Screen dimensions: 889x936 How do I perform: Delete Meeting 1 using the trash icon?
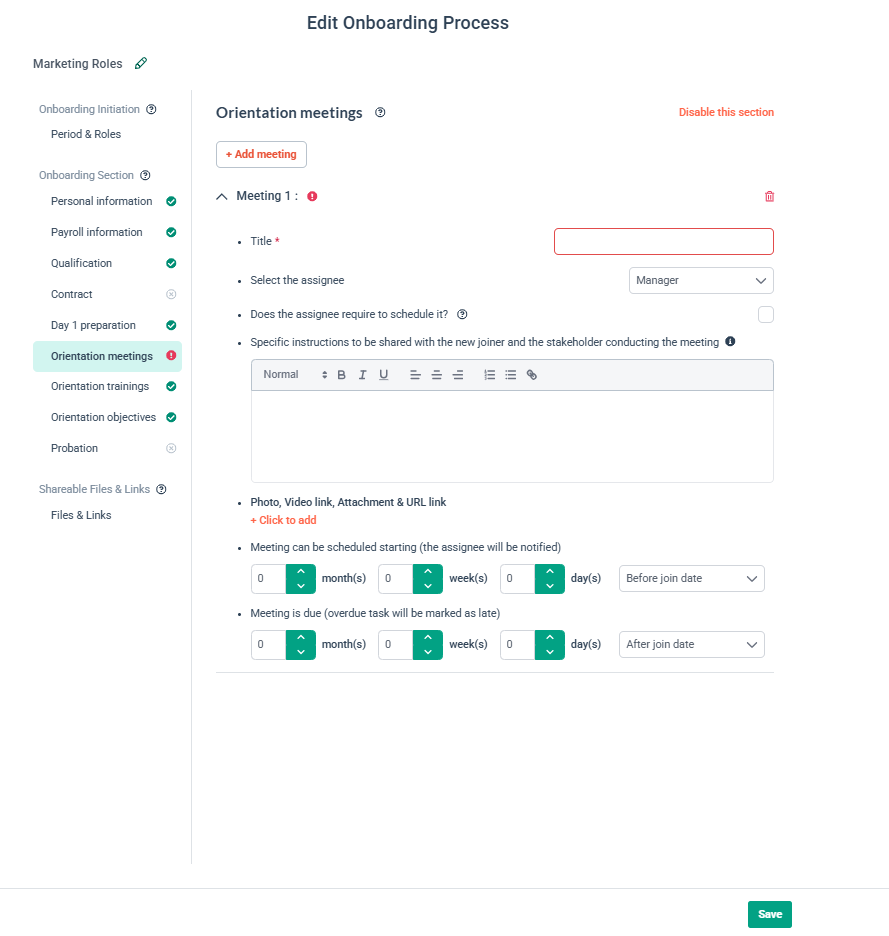[x=769, y=196]
